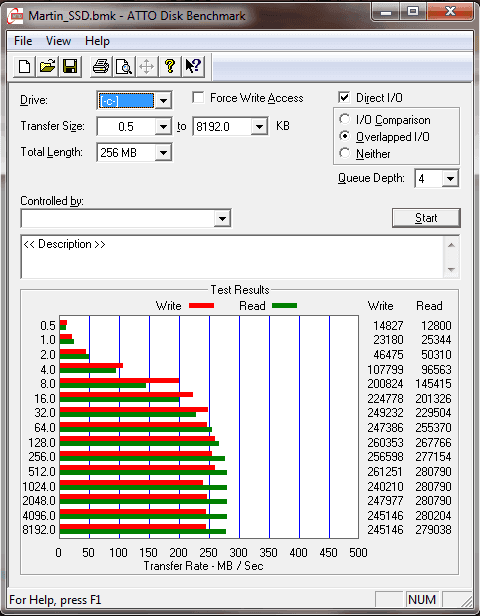The height and width of the screenshot is (616, 480).
Task: Click the 128.0 transfer size row label
Action: (x=42, y=443)
